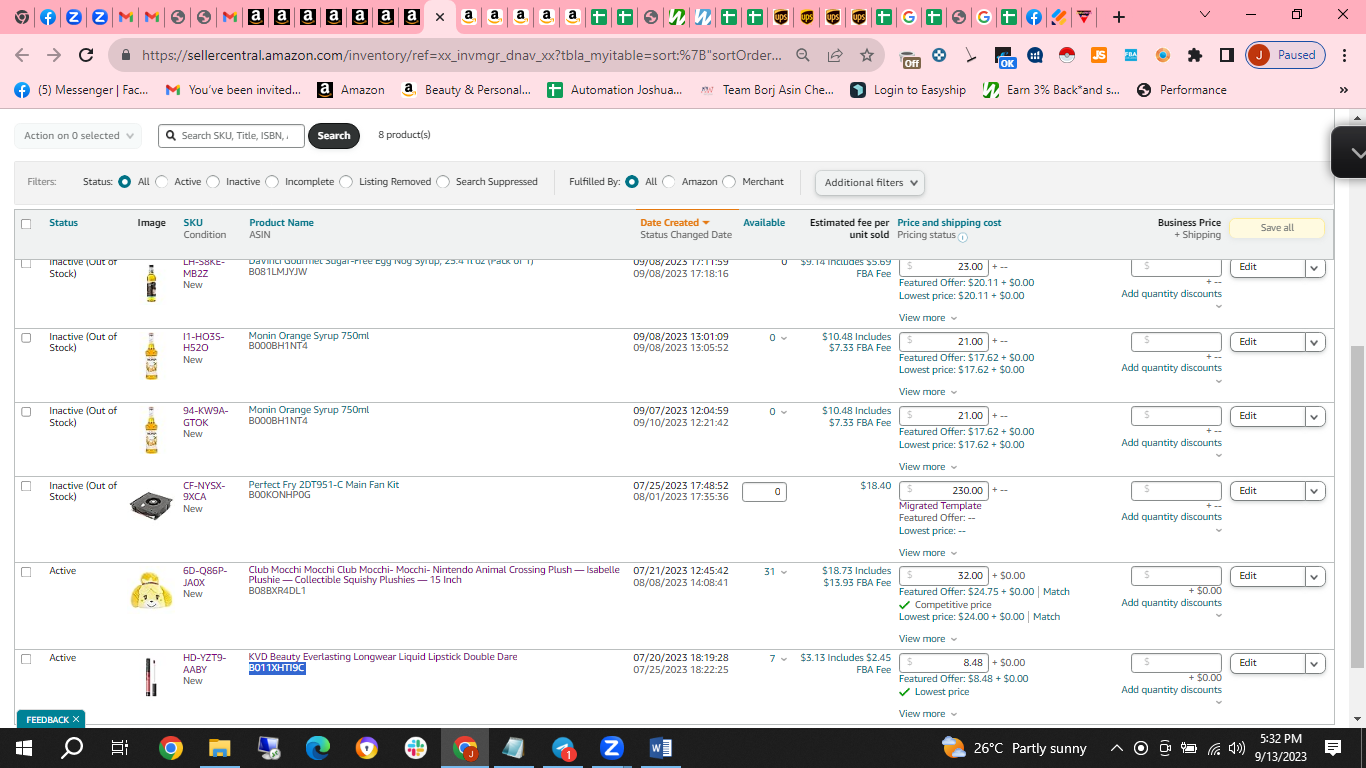Expand 'View more' under KVD lipstick pricing
Viewport: 1366px width, 768px height.
(927, 714)
